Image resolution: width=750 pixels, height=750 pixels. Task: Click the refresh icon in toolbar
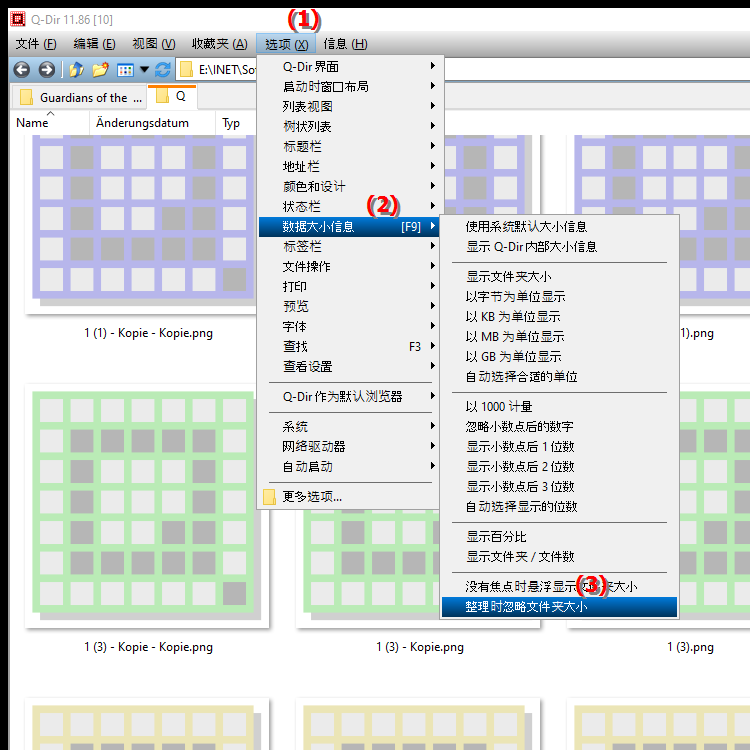163,70
